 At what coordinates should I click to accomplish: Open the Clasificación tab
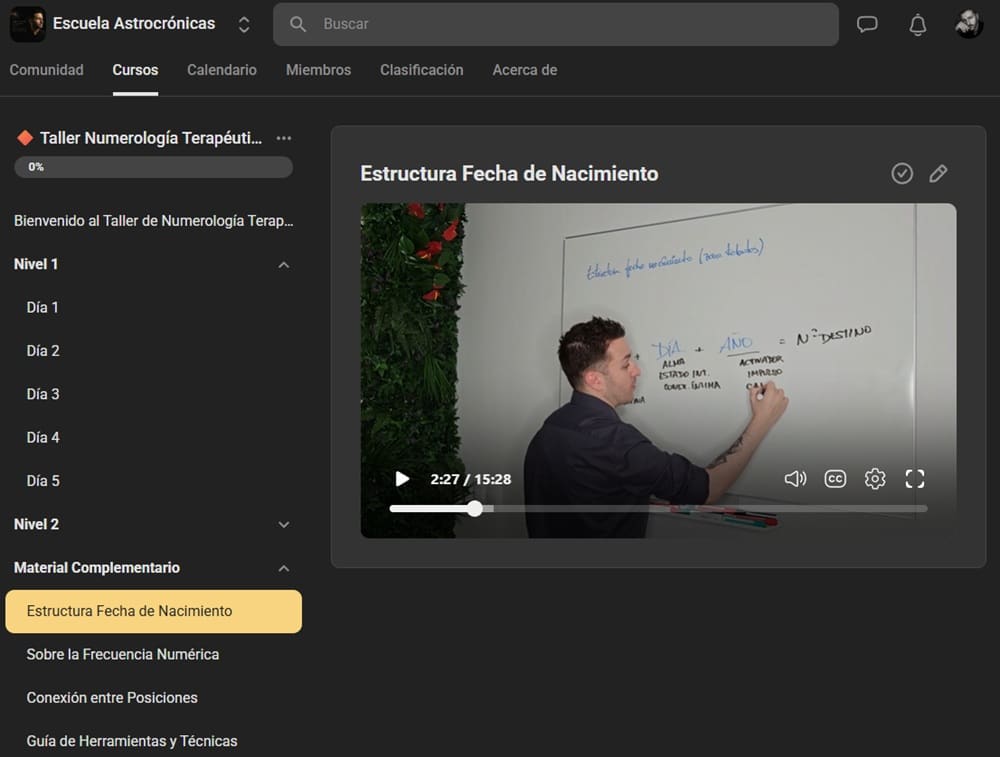click(x=422, y=70)
